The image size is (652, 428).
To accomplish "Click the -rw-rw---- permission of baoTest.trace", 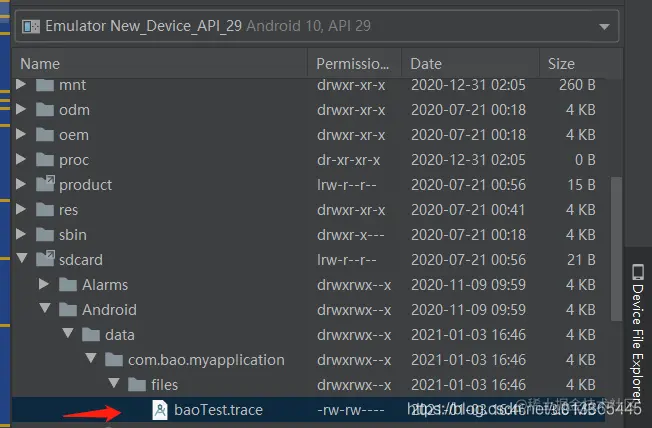I will (351, 410).
